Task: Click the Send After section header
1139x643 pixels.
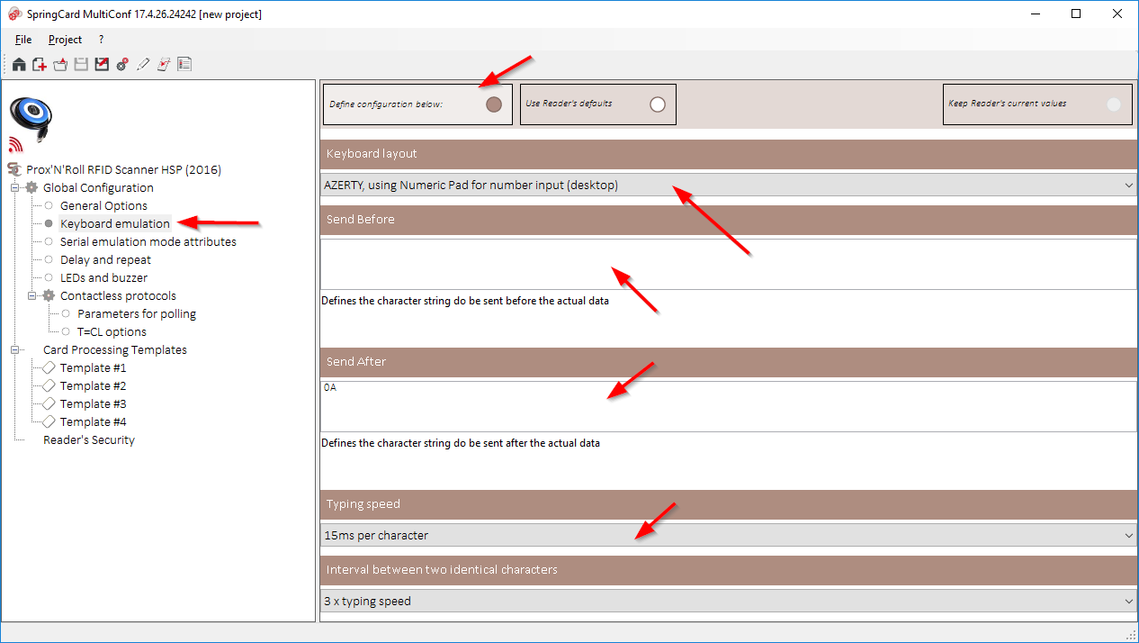Action: 728,362
